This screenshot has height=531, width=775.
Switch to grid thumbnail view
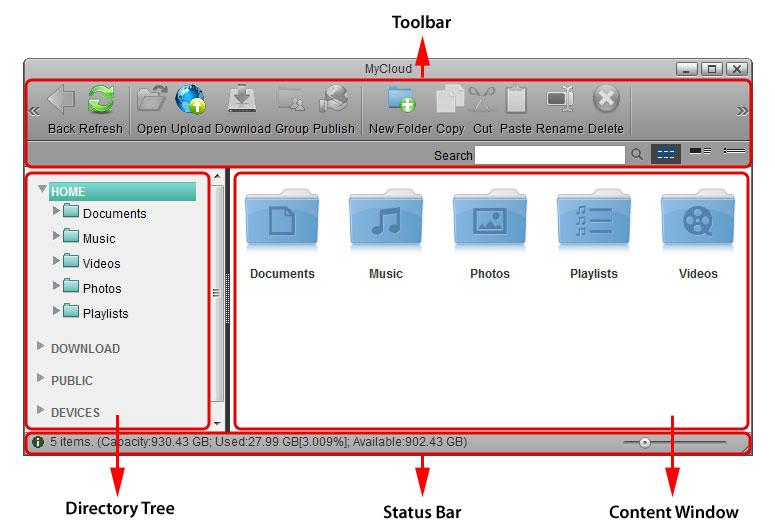[665, 153]
